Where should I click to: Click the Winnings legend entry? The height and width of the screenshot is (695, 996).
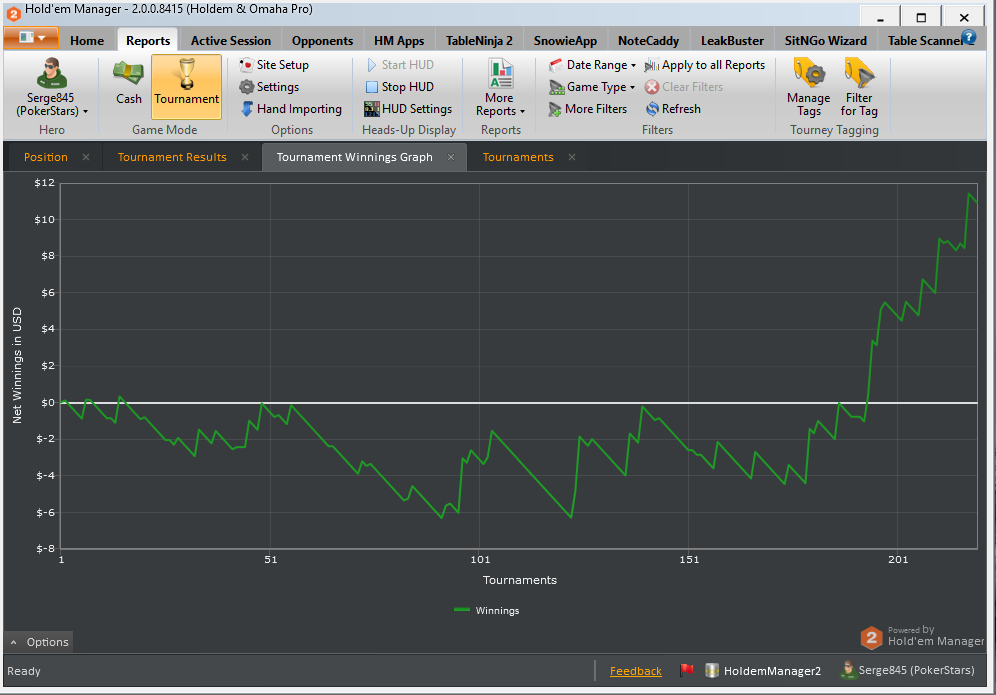tap(487, 611)
